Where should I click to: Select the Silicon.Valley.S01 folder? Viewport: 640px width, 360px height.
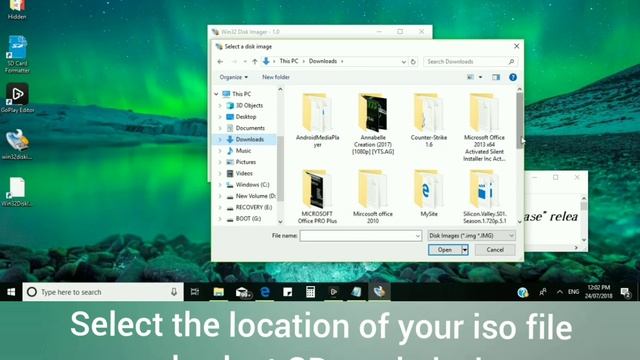484,196
